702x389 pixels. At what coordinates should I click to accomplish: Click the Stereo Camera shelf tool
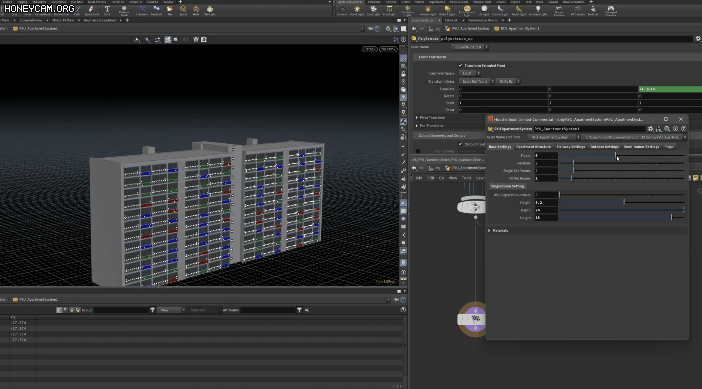click(559, 10)
